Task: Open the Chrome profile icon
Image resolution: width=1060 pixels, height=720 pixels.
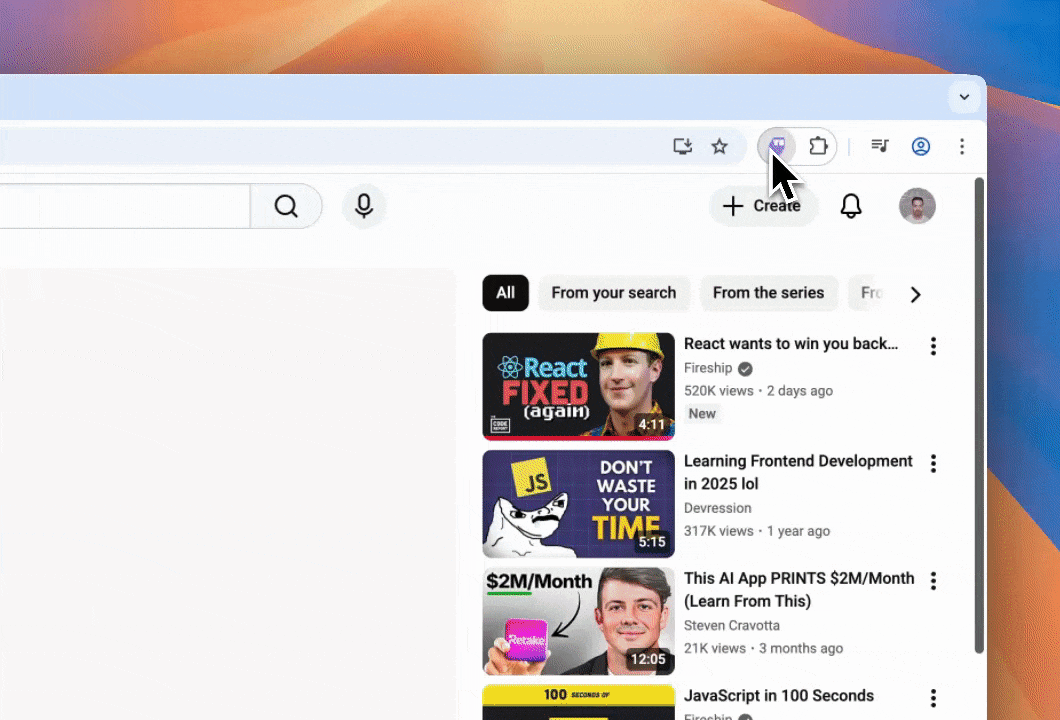Action: pos(921,147)
